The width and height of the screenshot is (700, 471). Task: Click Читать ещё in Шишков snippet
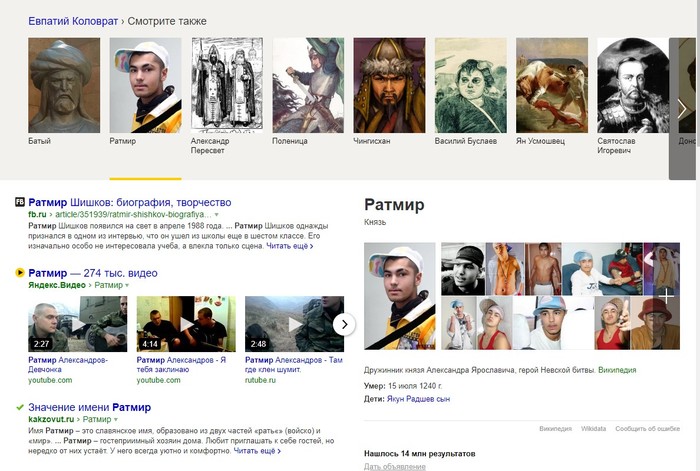tap(290, 246)
